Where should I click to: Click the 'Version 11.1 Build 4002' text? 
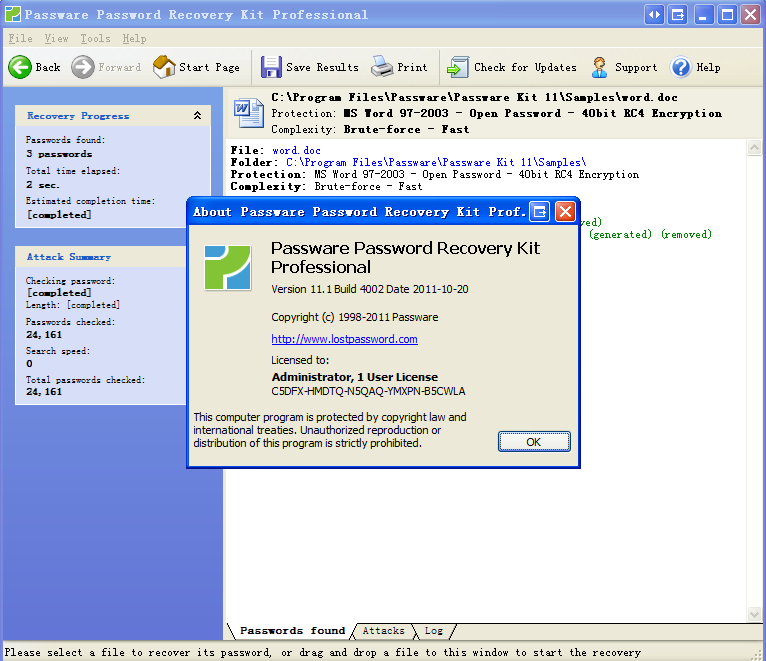click(x=329, y=289)
